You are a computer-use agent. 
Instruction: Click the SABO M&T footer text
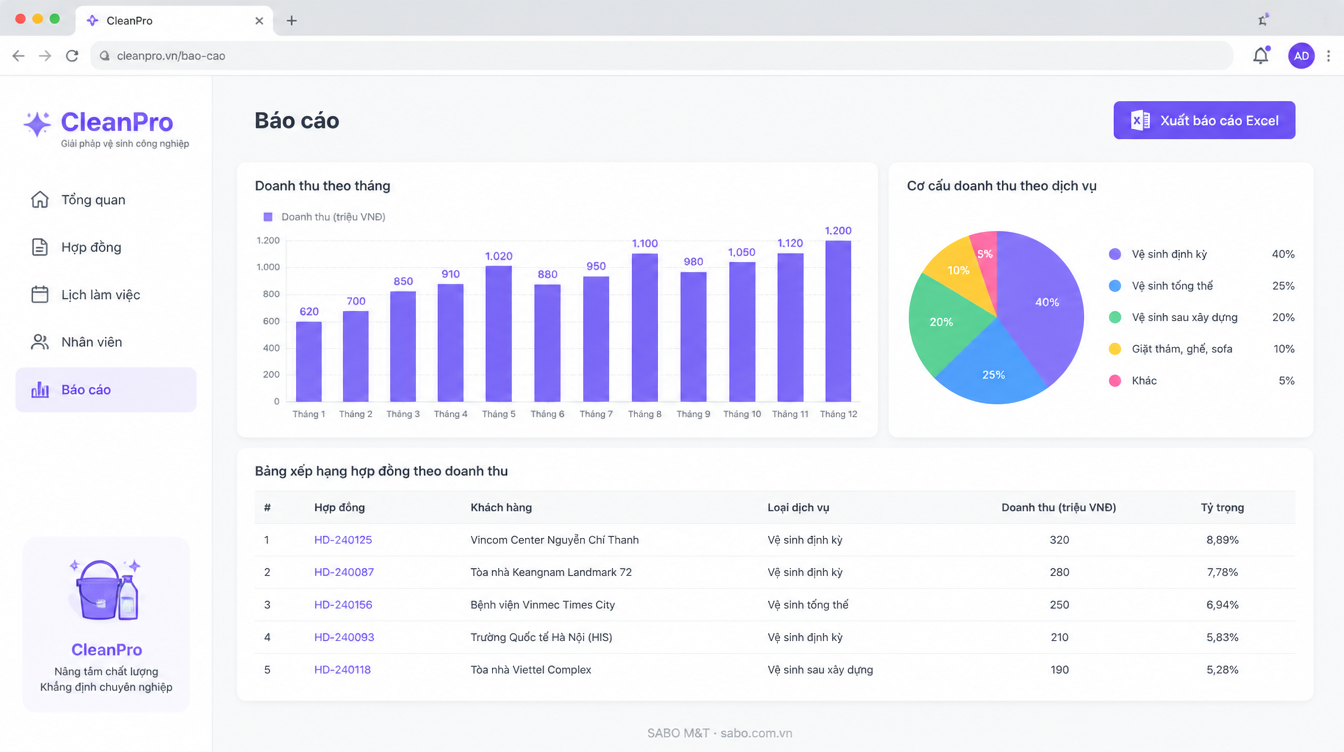coord(720,733)
